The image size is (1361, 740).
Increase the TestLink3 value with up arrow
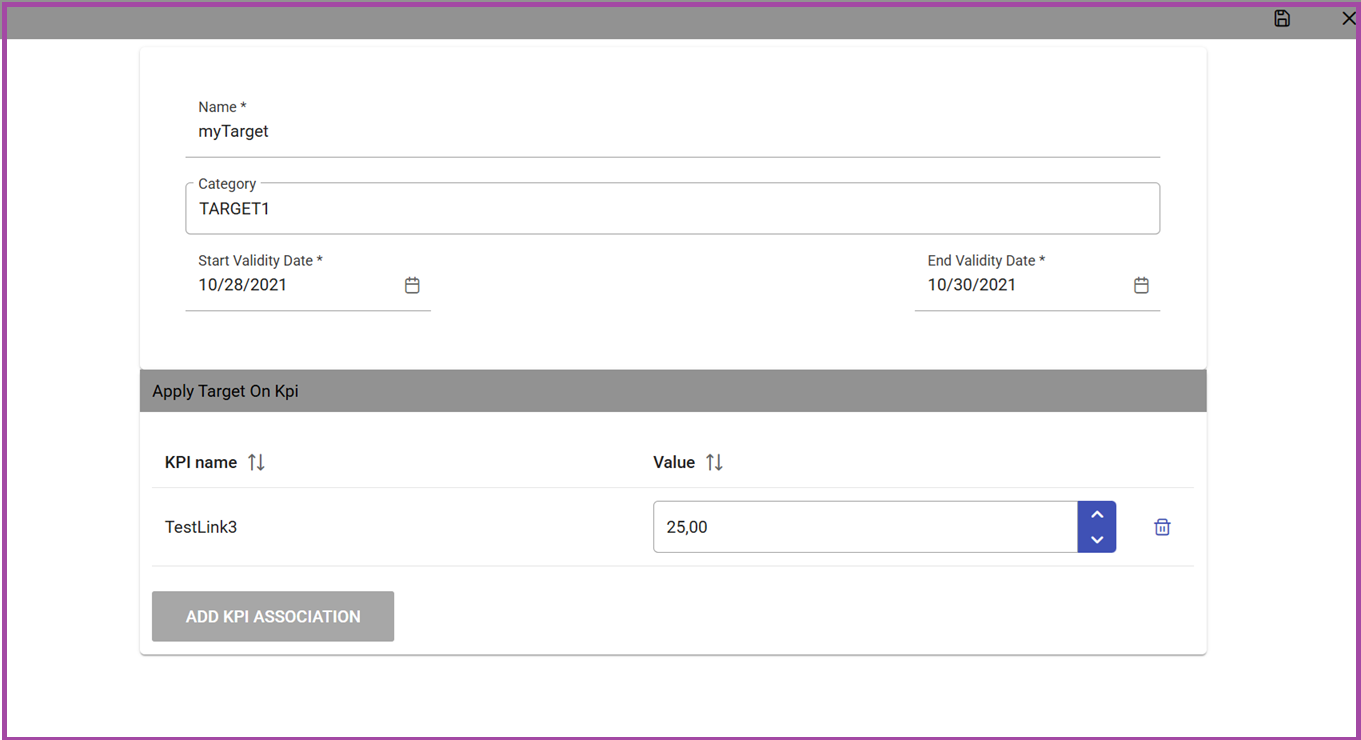[1097, 515]
